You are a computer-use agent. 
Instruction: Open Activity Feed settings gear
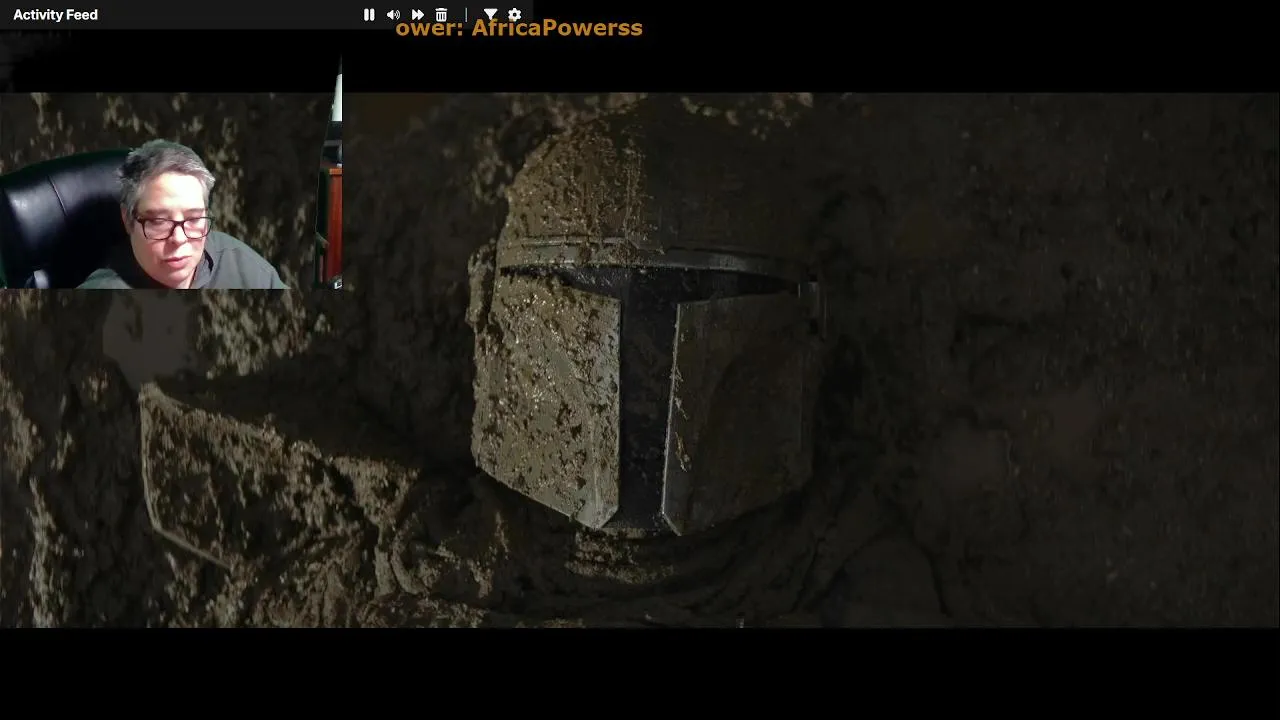point(514,15)
